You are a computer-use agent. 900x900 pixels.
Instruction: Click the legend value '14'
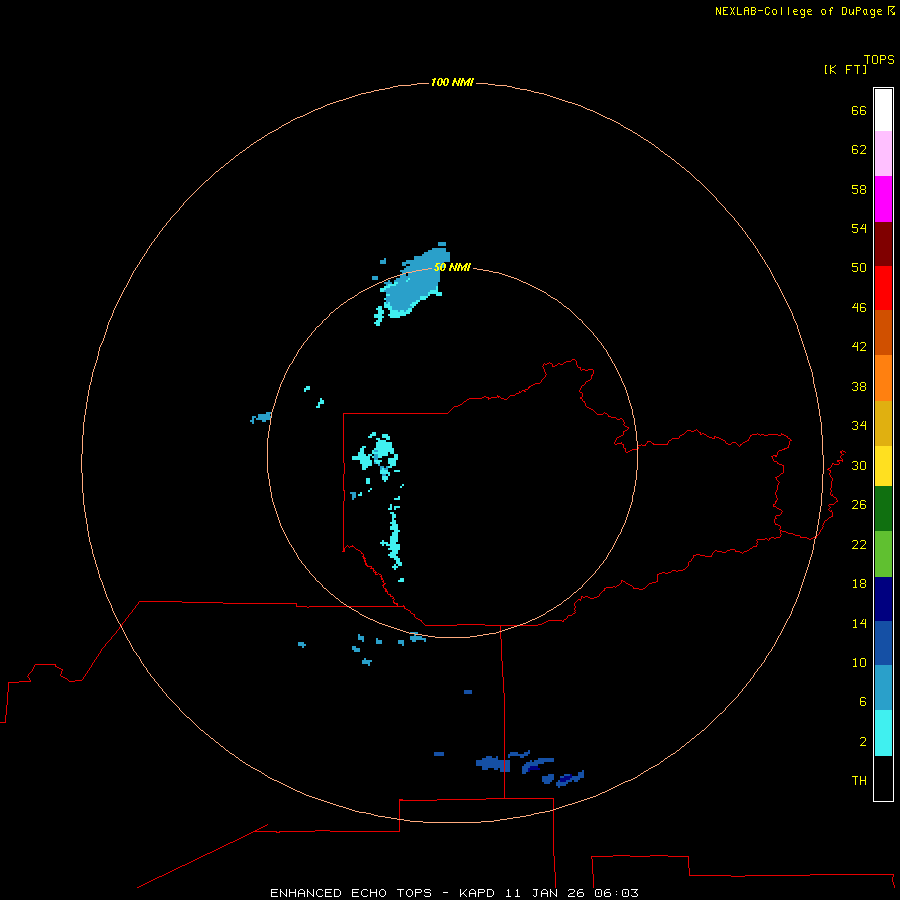pyautogui.click(x=859, y=623)
